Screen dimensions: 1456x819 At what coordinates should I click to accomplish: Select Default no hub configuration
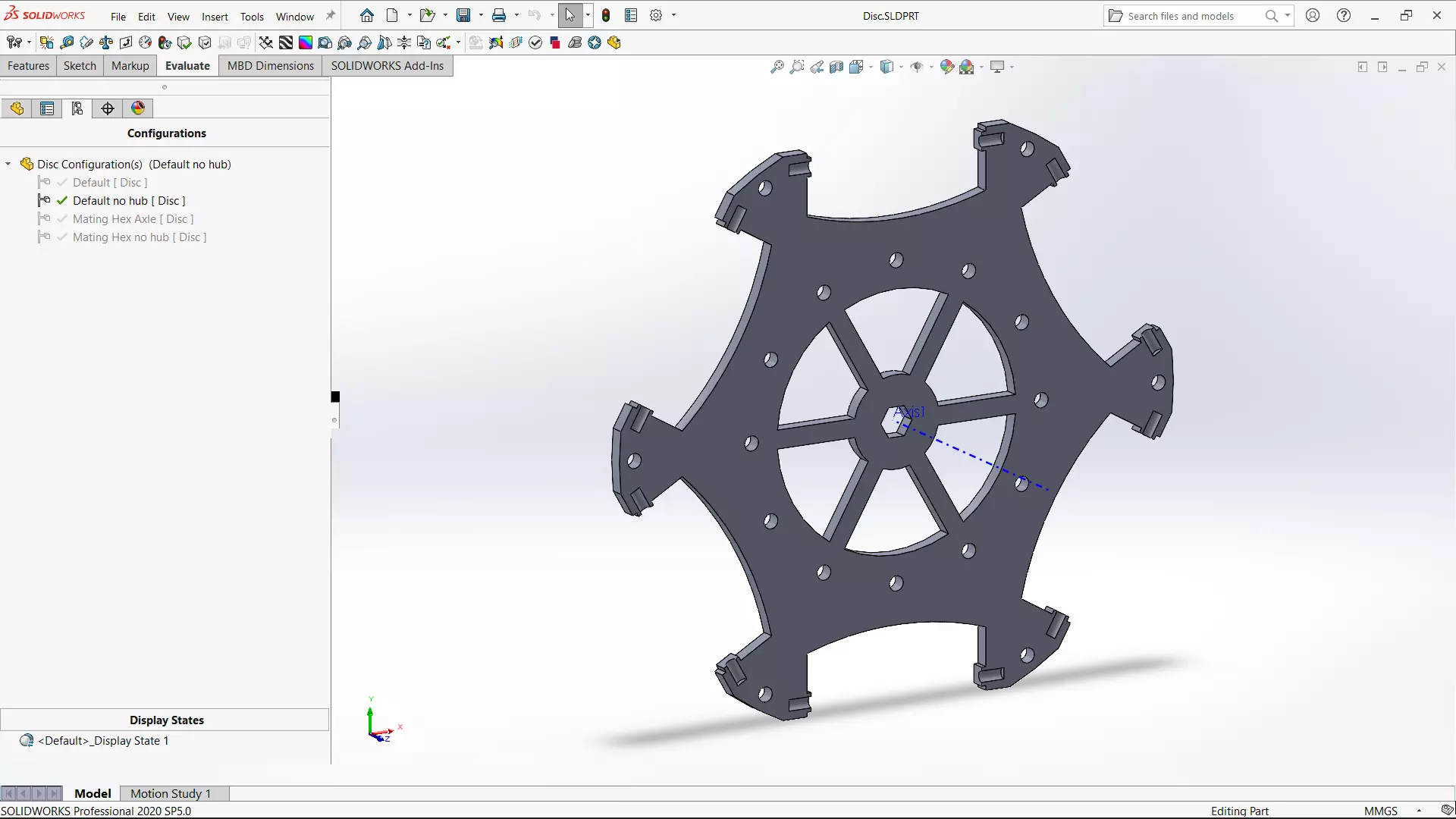tap(129, 200)
